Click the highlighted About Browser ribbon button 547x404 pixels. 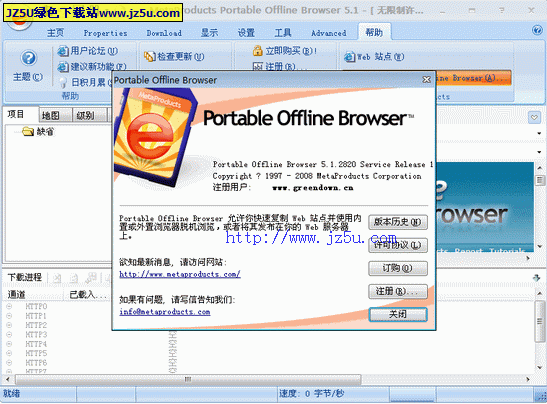coord(473,78)
